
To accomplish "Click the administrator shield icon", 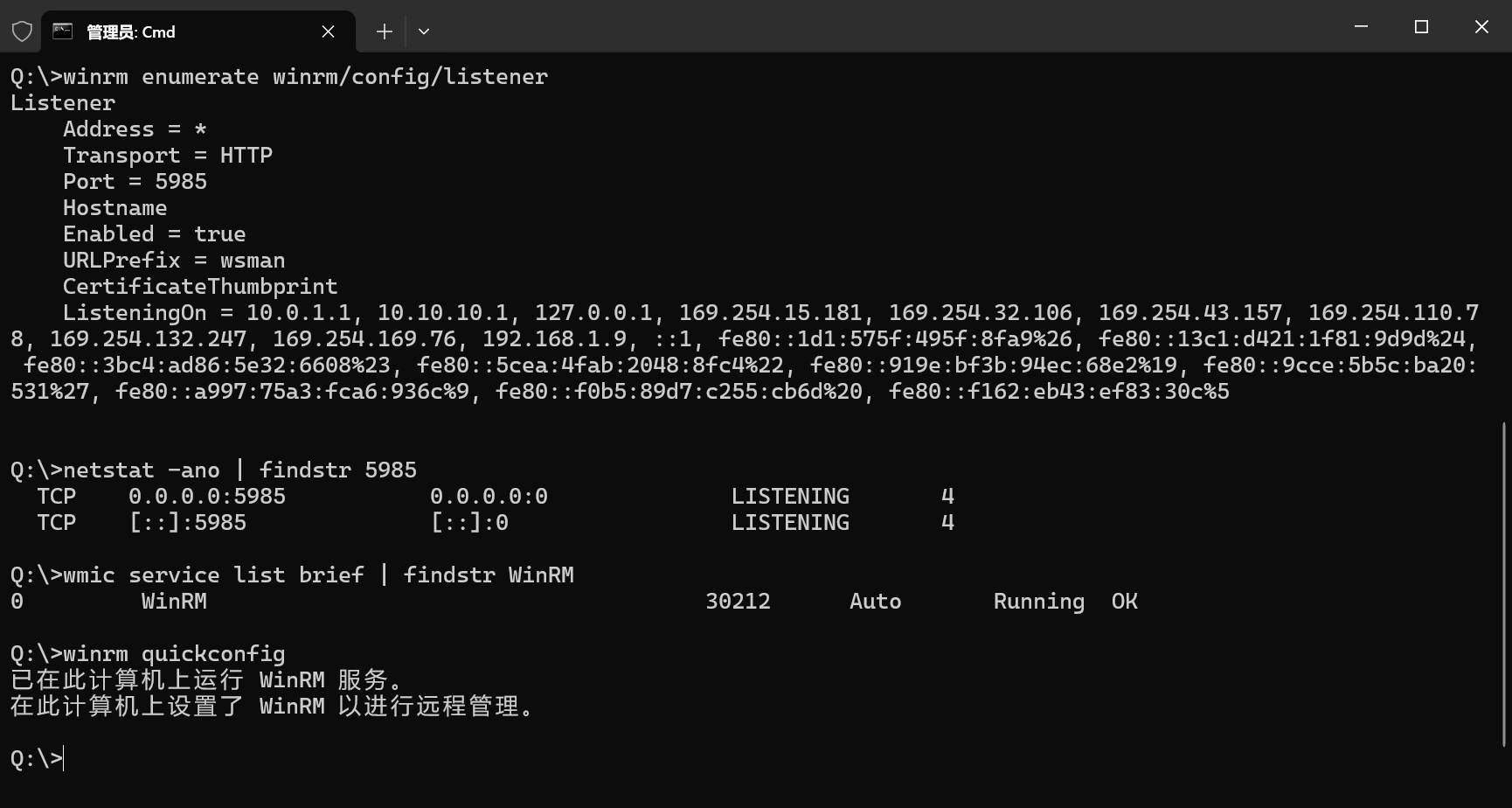I will coord(22,31).
